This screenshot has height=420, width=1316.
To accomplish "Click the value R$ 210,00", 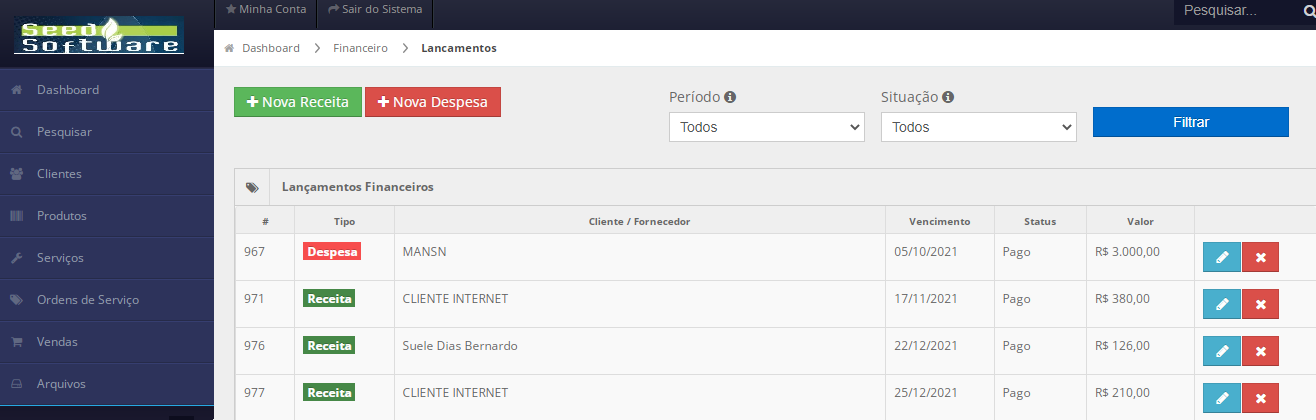I will (x=1123, y=393).
